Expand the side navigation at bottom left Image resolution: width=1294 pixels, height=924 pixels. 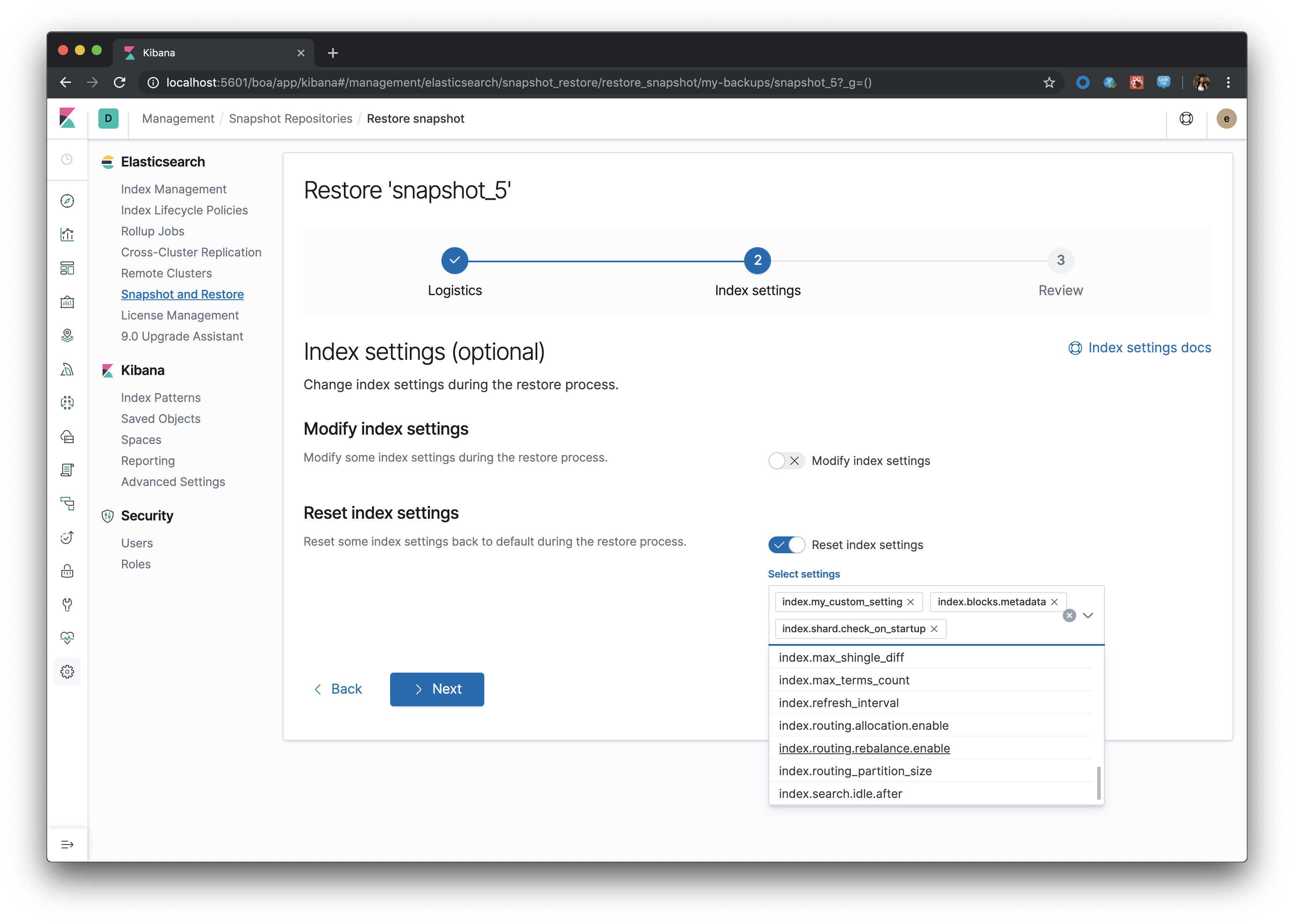67,845
